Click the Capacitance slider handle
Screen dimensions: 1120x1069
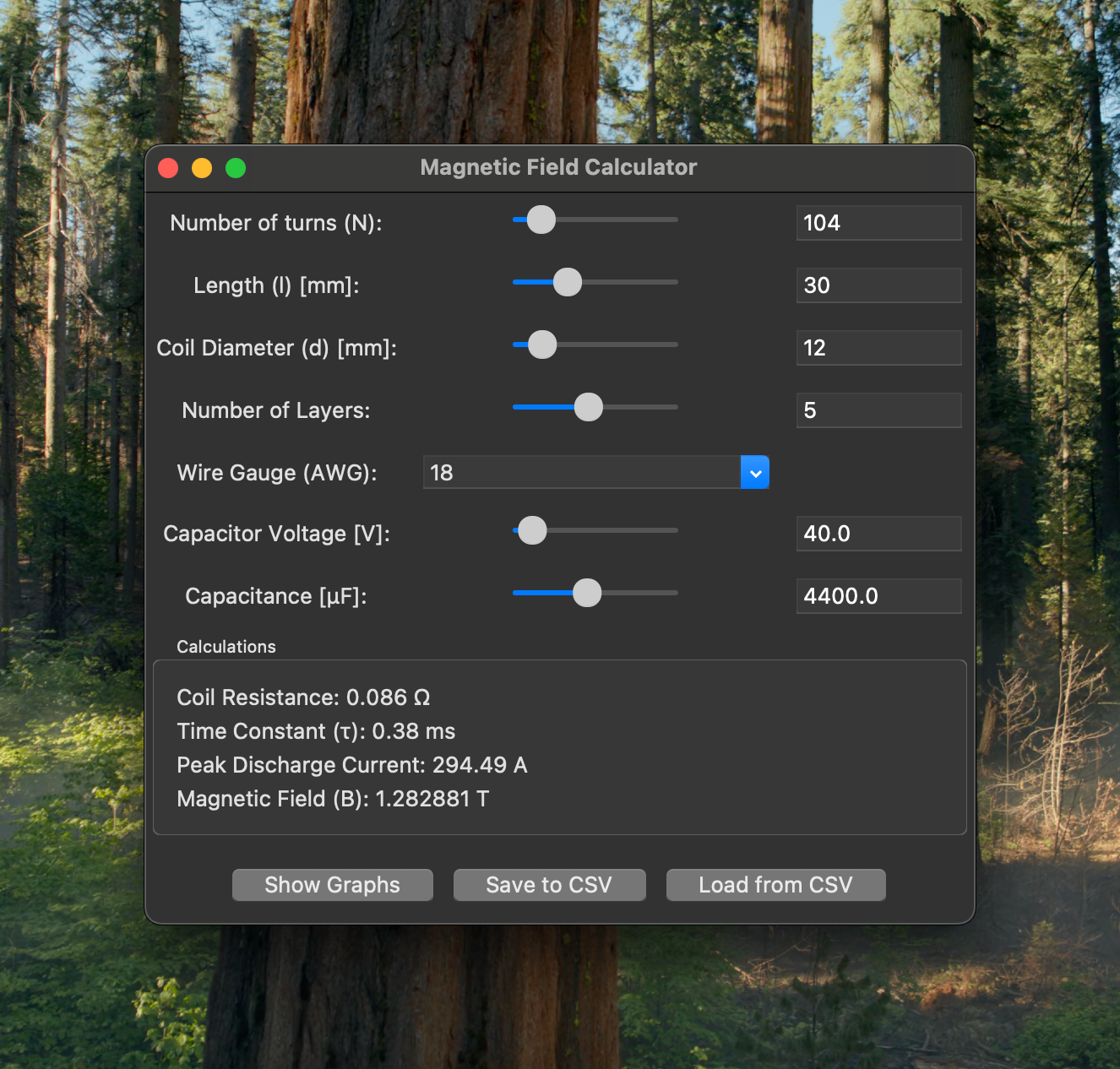[587, 593]
